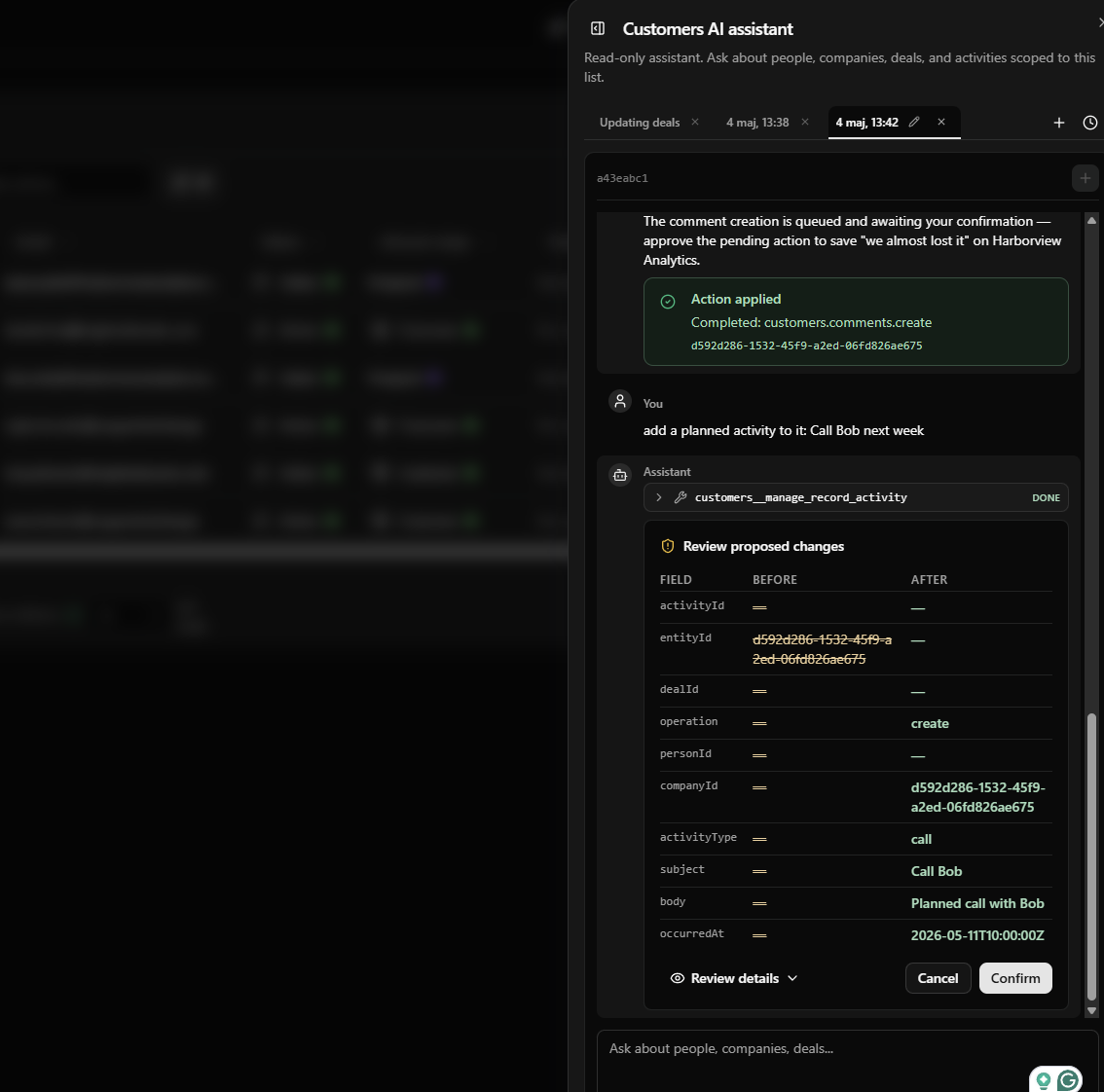This screenshot has height=1092, width=1104.
Task: Click the occurredAt value 2026-05-11T10:00:00Z
Action: click(977, 935)
